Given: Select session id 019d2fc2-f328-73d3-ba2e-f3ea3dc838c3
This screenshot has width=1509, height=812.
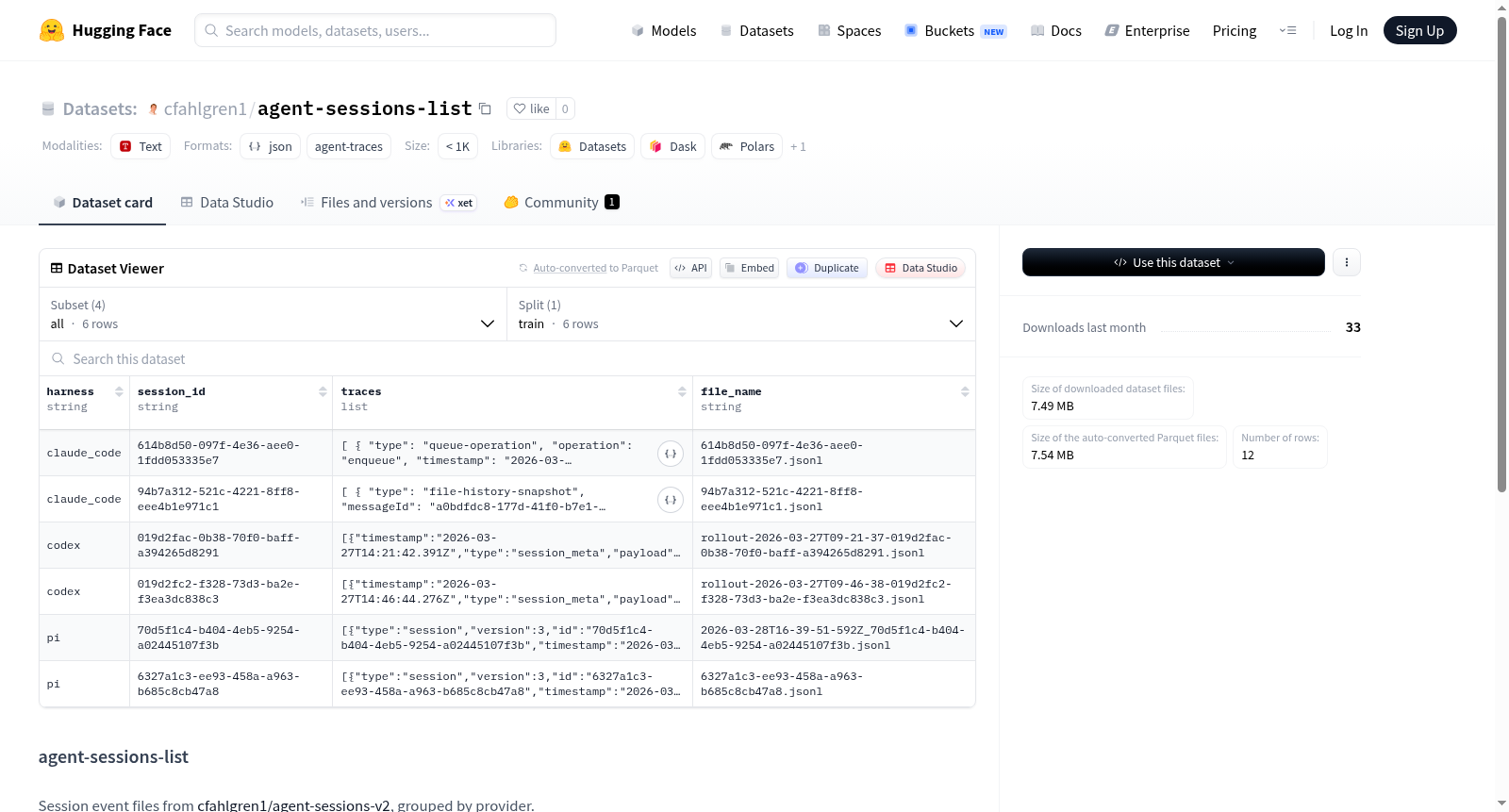Looking at the screenshot, I should click(231, 591).
